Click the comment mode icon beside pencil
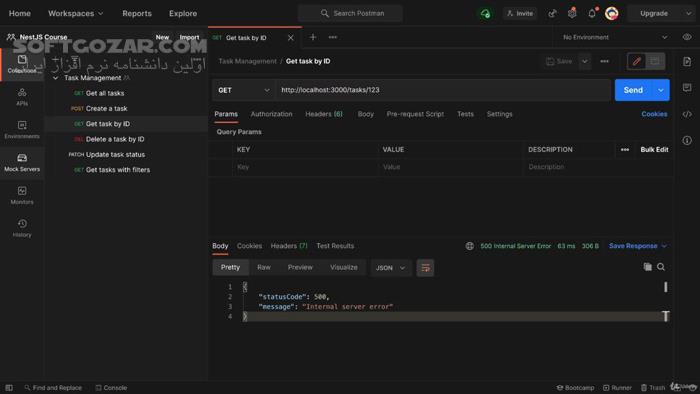Screen dimensions: 700x394 pyautogui.click(x=655, y=61)
